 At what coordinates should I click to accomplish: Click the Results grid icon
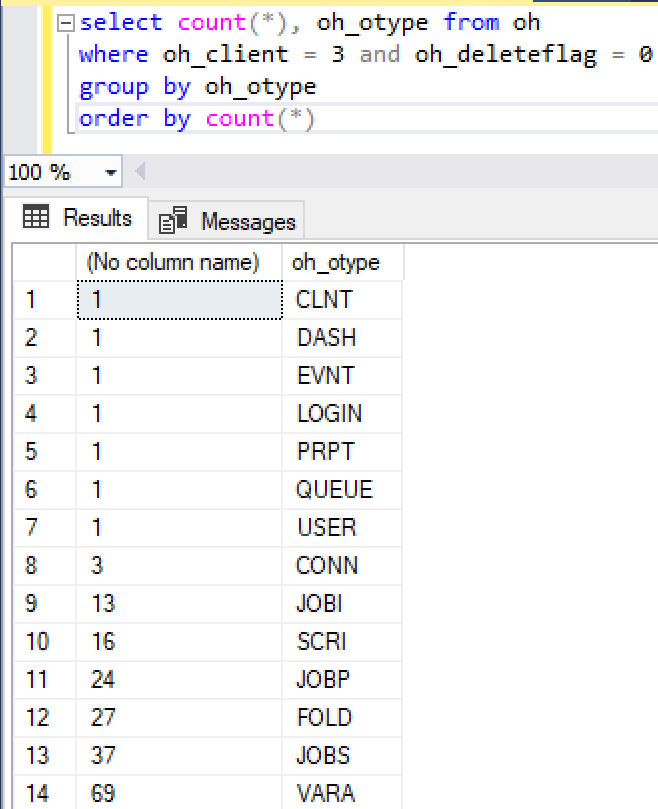[x=36, y=218]
